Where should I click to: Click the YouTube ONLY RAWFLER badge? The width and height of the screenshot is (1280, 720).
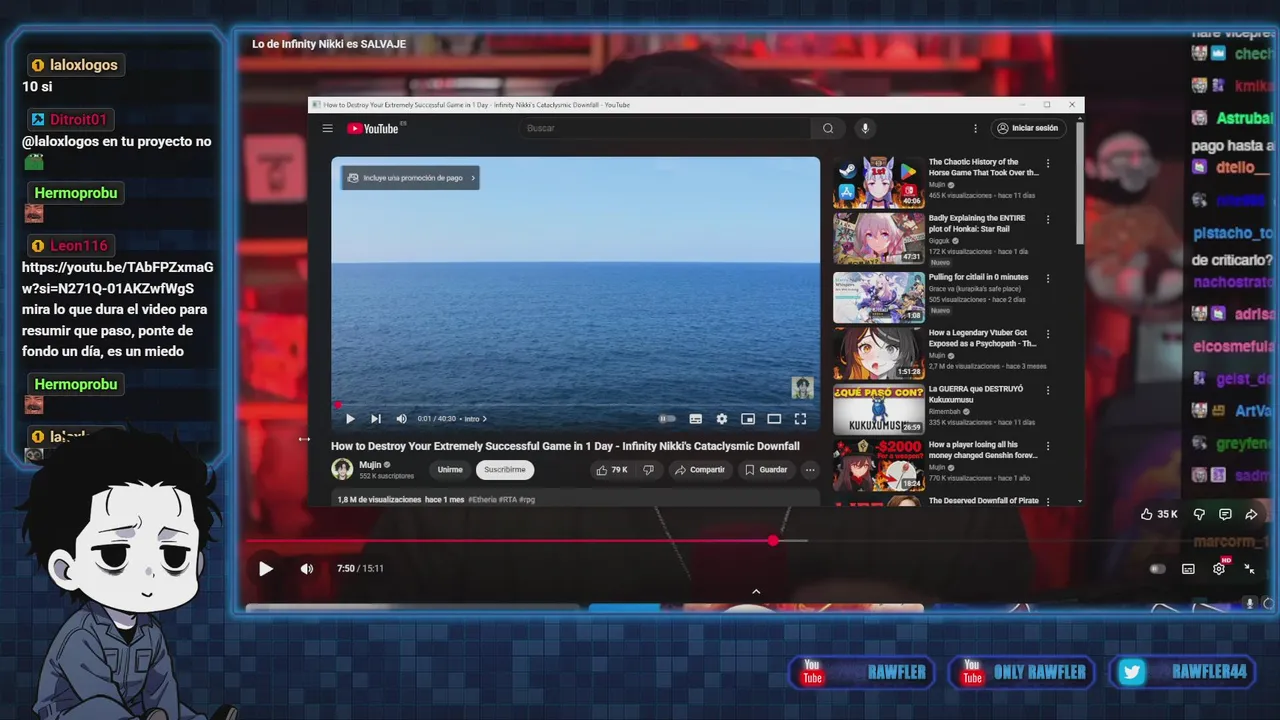tap(1021, 672)
